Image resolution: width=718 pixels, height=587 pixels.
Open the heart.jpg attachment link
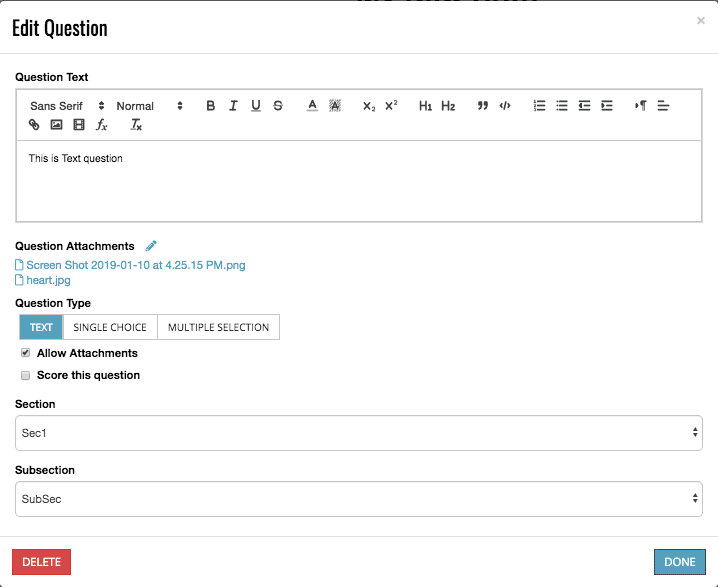[48, 280]
